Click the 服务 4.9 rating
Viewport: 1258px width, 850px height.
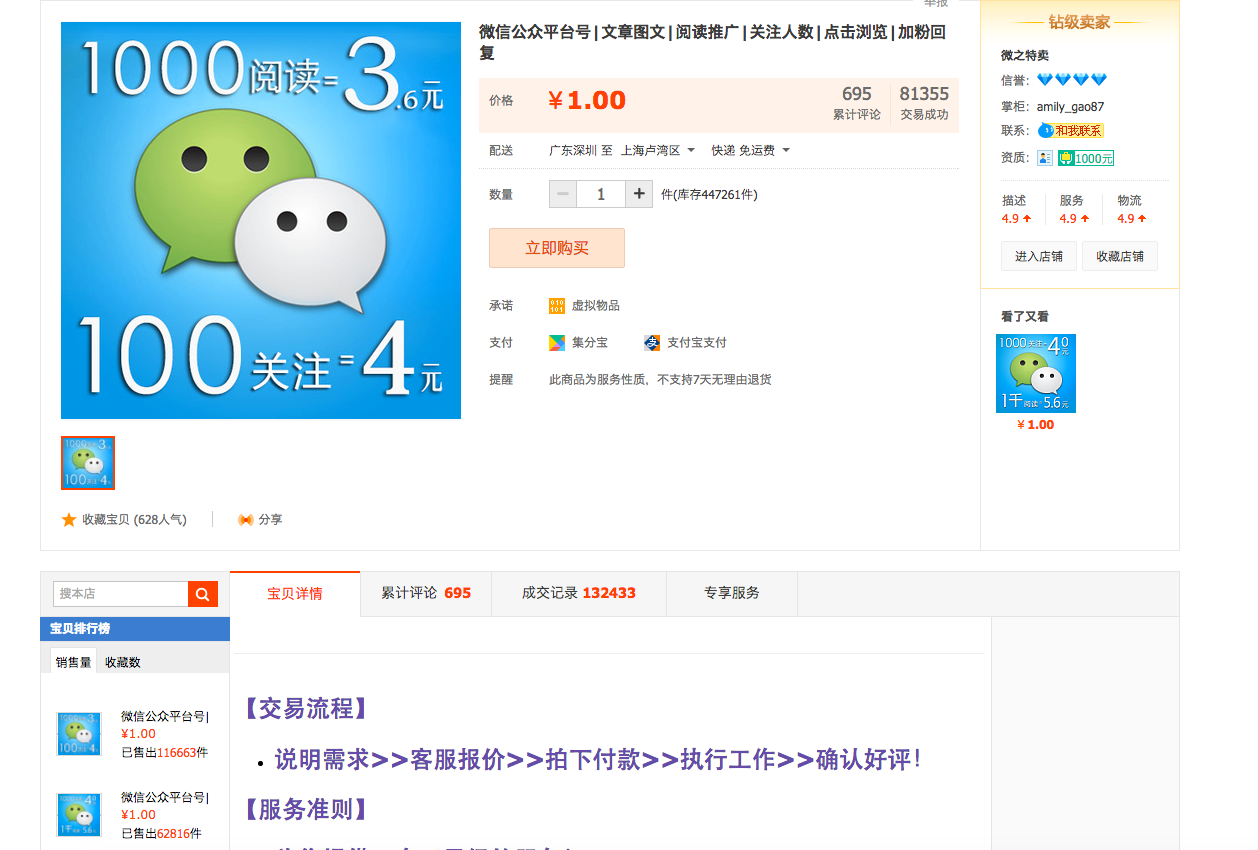point(1075,209)
